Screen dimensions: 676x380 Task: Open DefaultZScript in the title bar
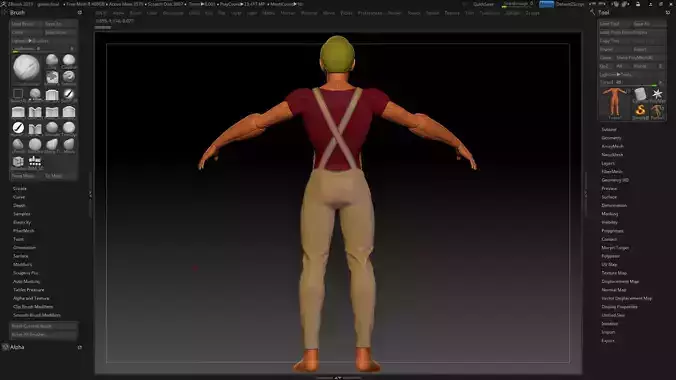(570, 4)
